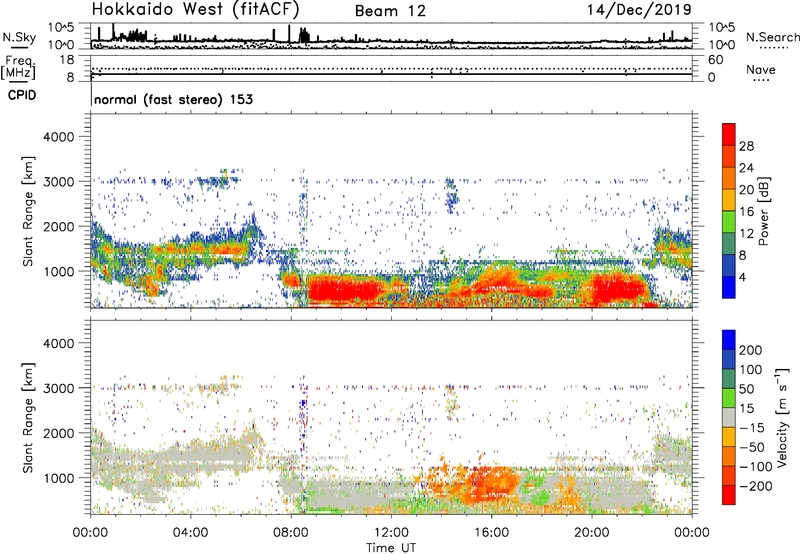Click the red bottom segment of the Velocity colorbar

729,495
